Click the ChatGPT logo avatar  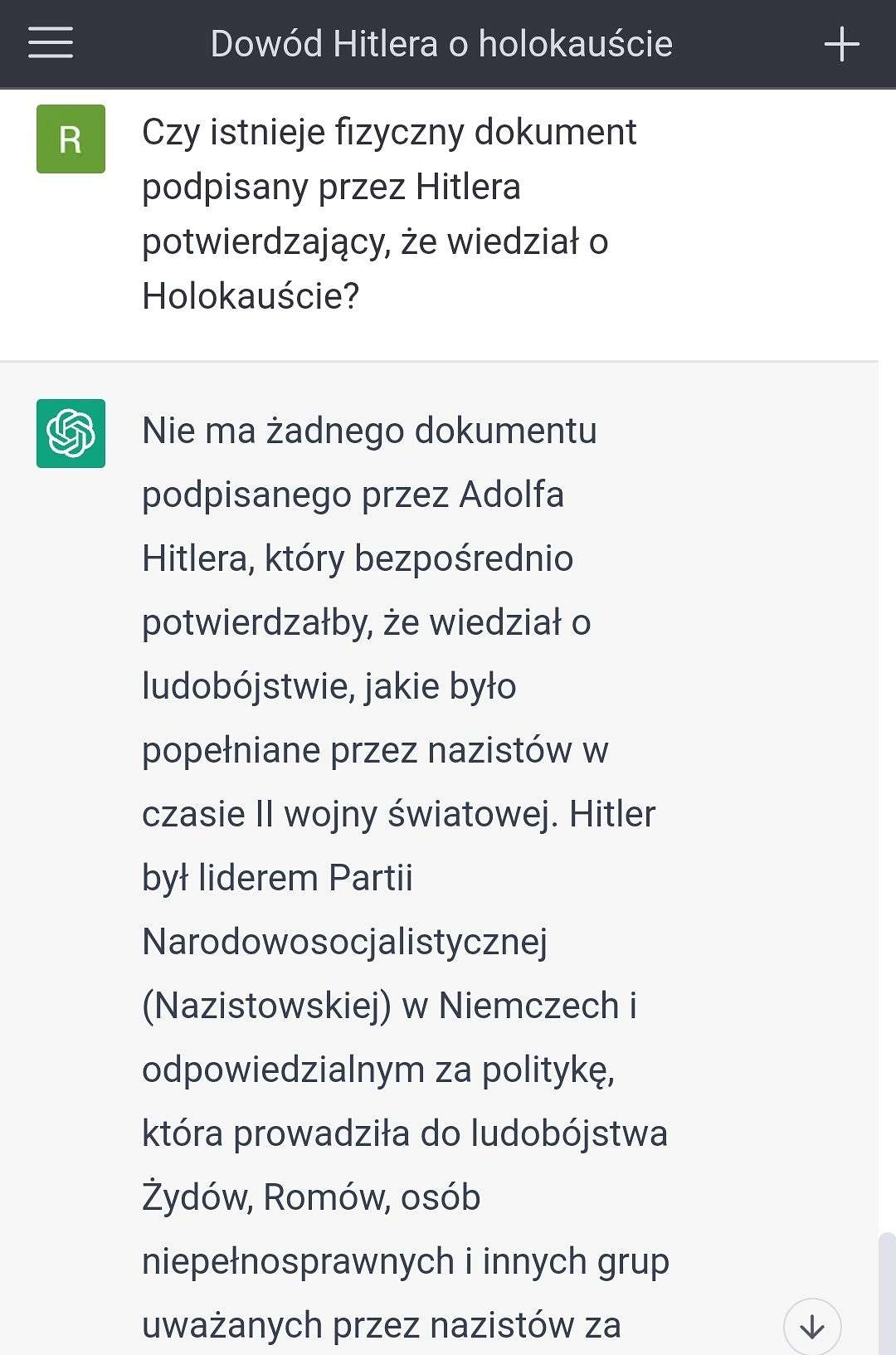tap(71, 433)
